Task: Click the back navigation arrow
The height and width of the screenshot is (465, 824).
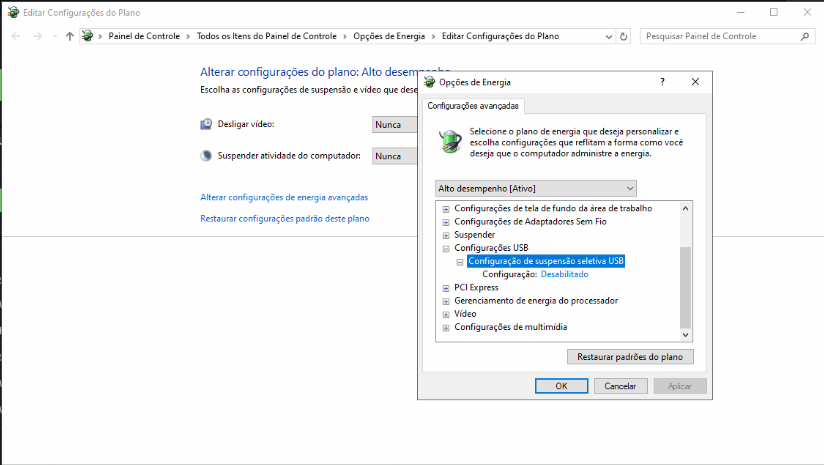Action: click(16, 36)
